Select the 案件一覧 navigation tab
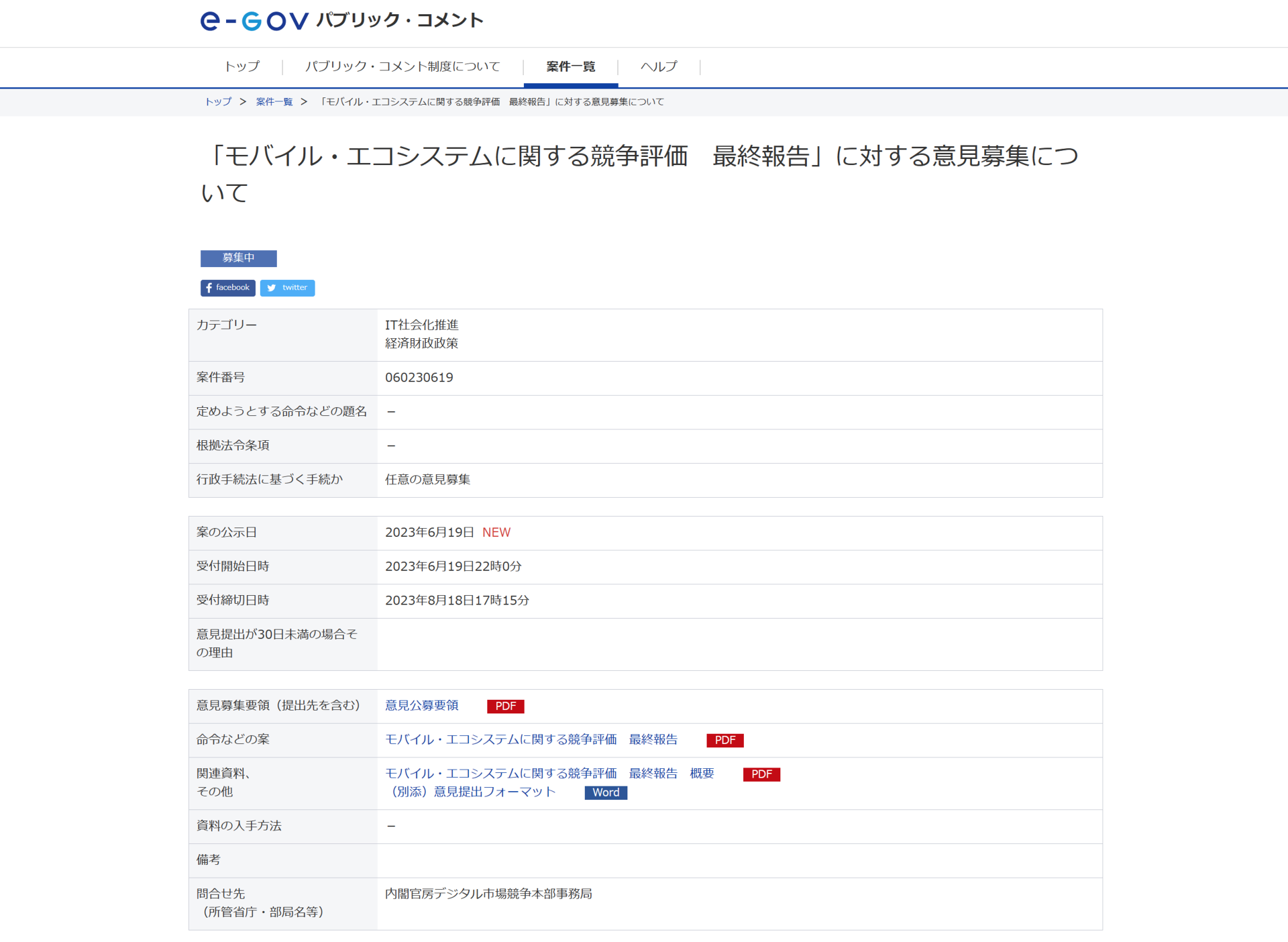This screenshot has height=942, width=1288. click(570, 66)
